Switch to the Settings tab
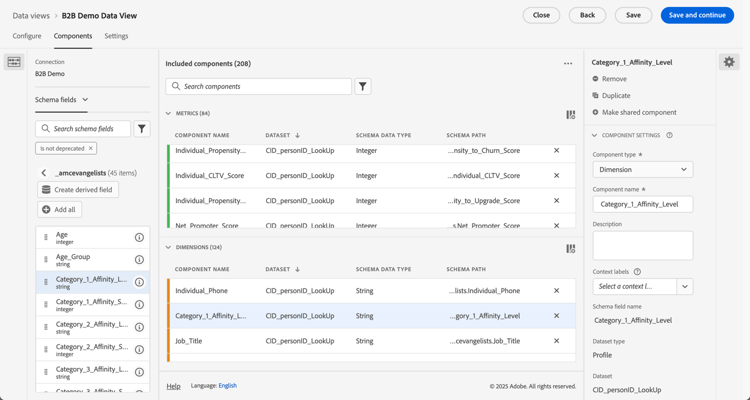Image resolution: width=750 pixels, height=400 pixels. [x=116, y=36]
